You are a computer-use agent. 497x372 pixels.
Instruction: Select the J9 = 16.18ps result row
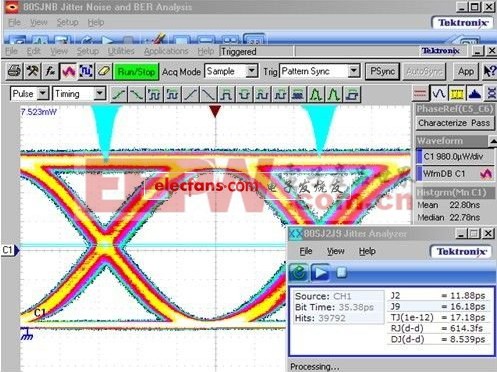click(438, 306)
